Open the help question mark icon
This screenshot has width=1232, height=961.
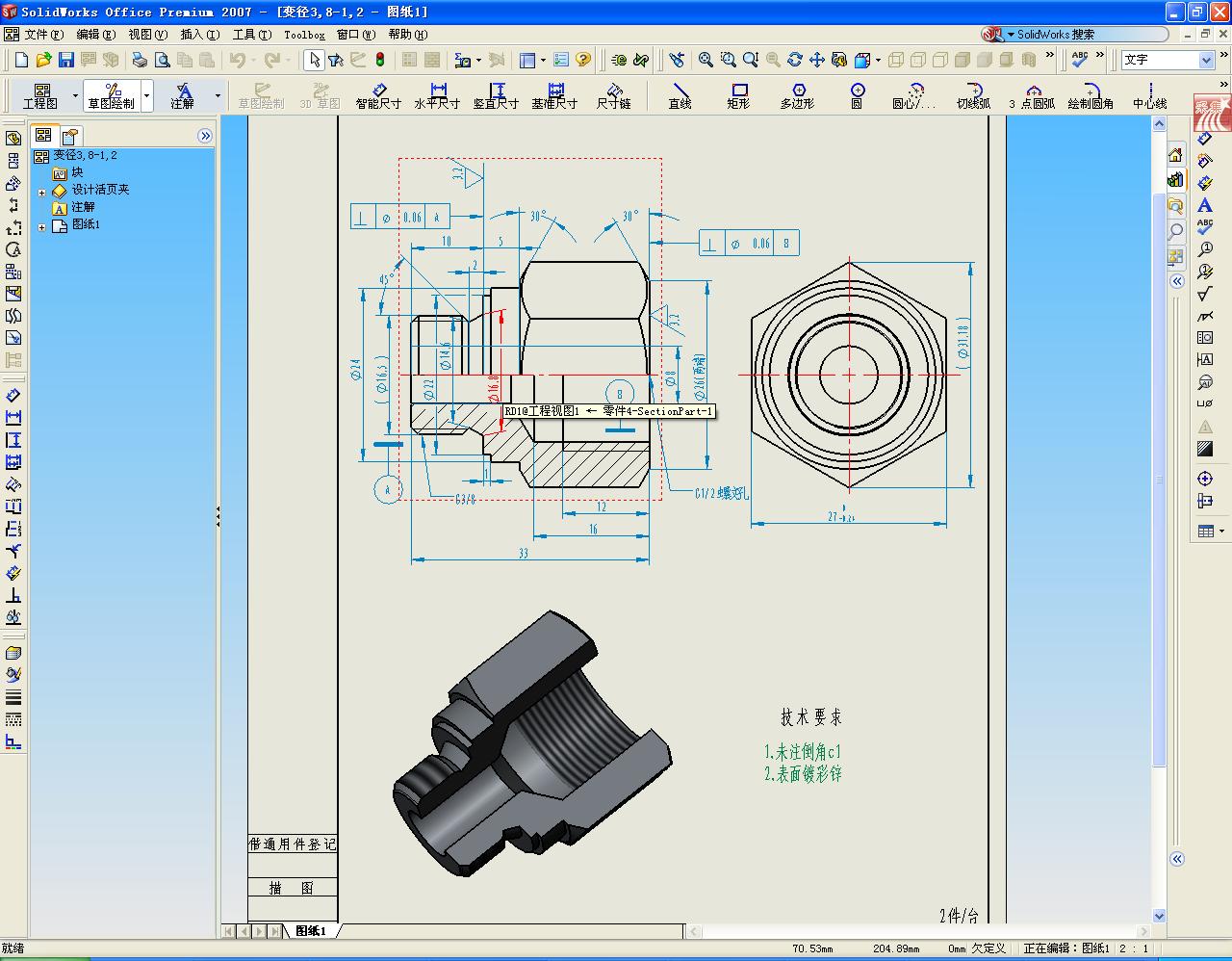tap(583, 60)
